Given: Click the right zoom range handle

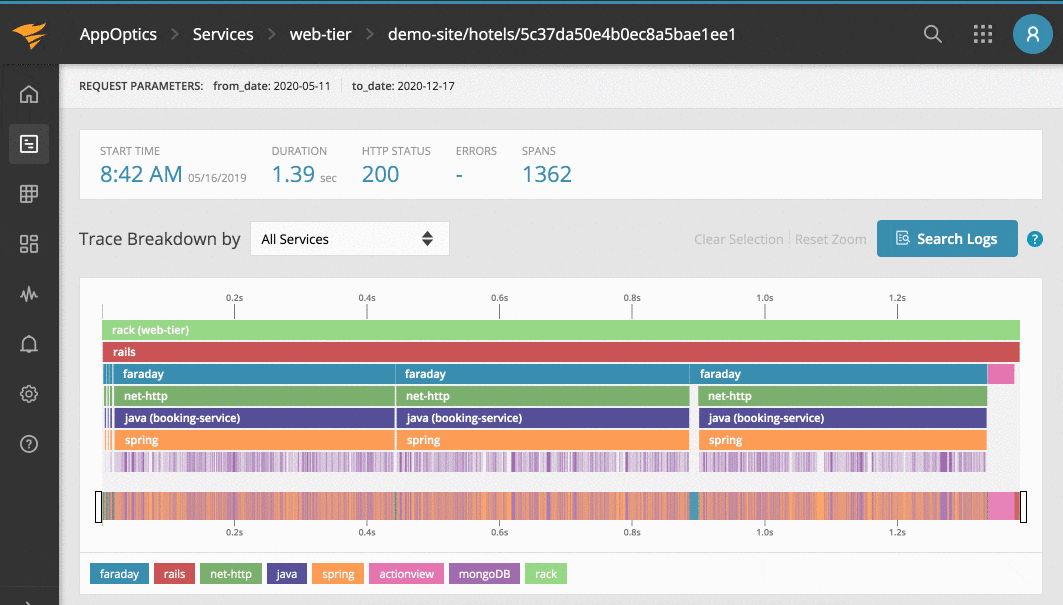Looking at the screenshot, I should click(1023, 507).
